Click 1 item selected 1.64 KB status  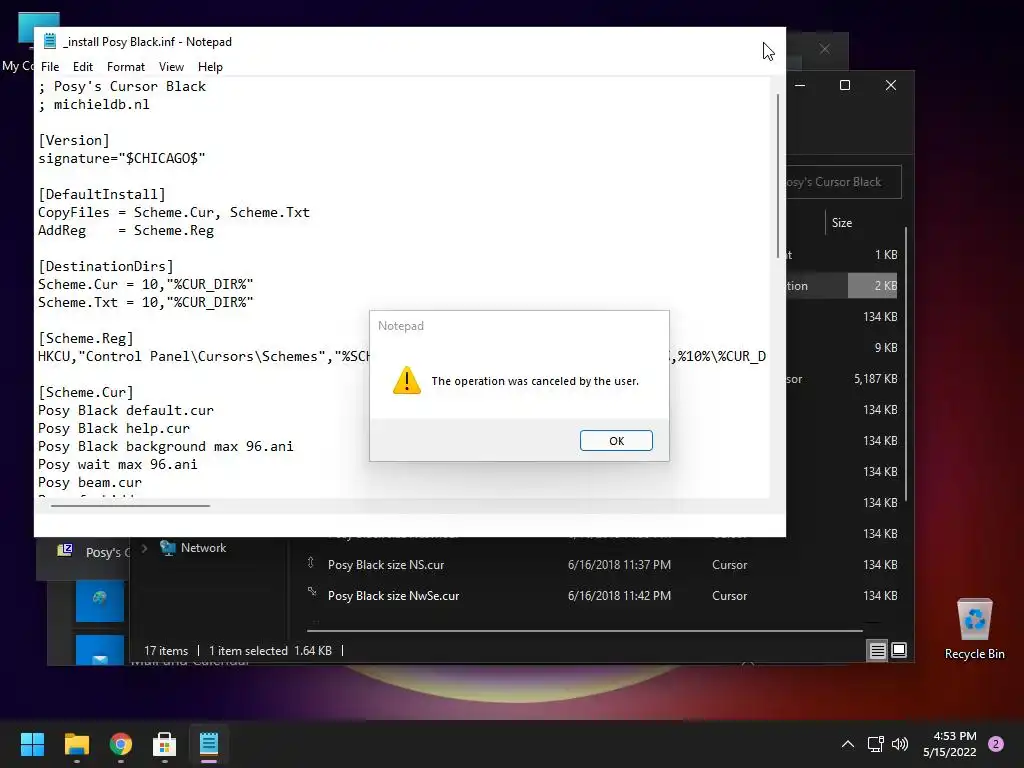(x=270, y=651)
